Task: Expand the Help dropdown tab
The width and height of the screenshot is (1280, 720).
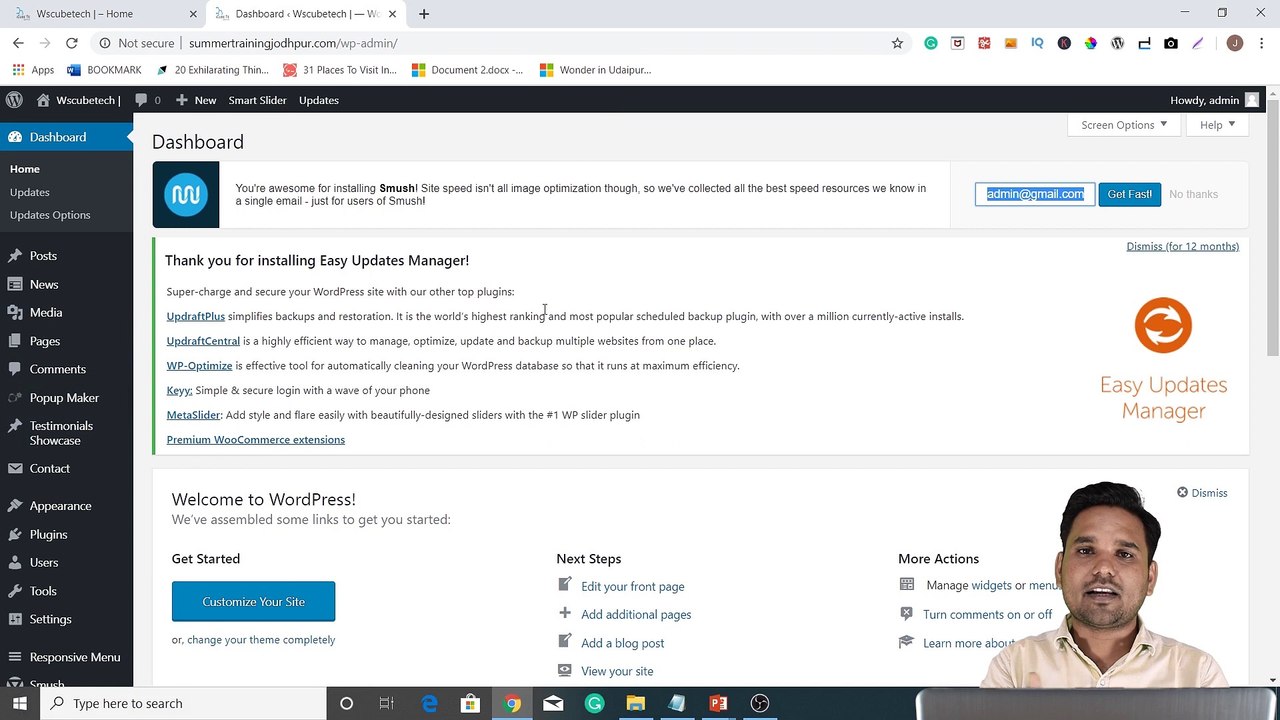Action: (x=1217, y=125)
